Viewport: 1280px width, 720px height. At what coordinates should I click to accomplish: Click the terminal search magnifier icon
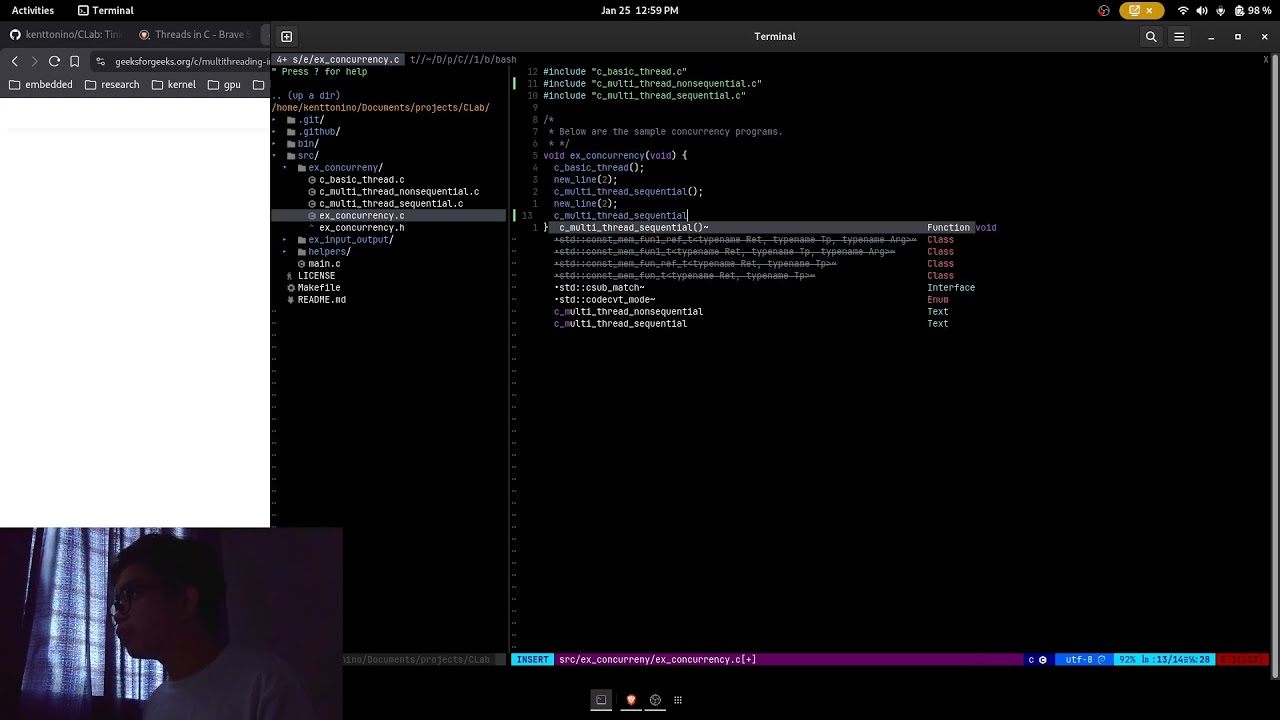[x=1151, y=37]
